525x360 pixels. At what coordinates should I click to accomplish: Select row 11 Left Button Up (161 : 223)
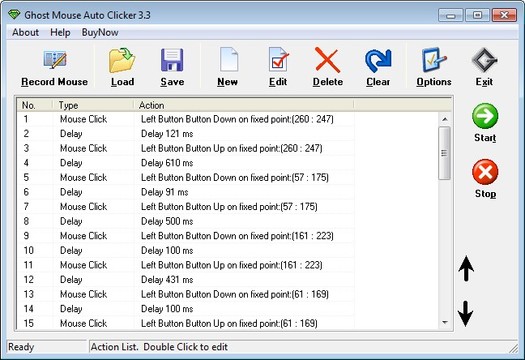click(186, 265)
